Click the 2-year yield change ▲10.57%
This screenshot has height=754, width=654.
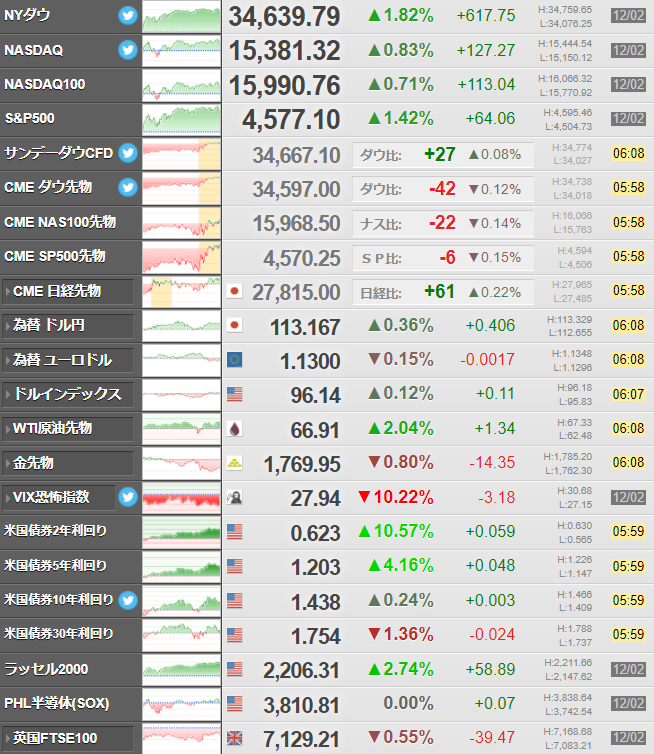point(396,531)
